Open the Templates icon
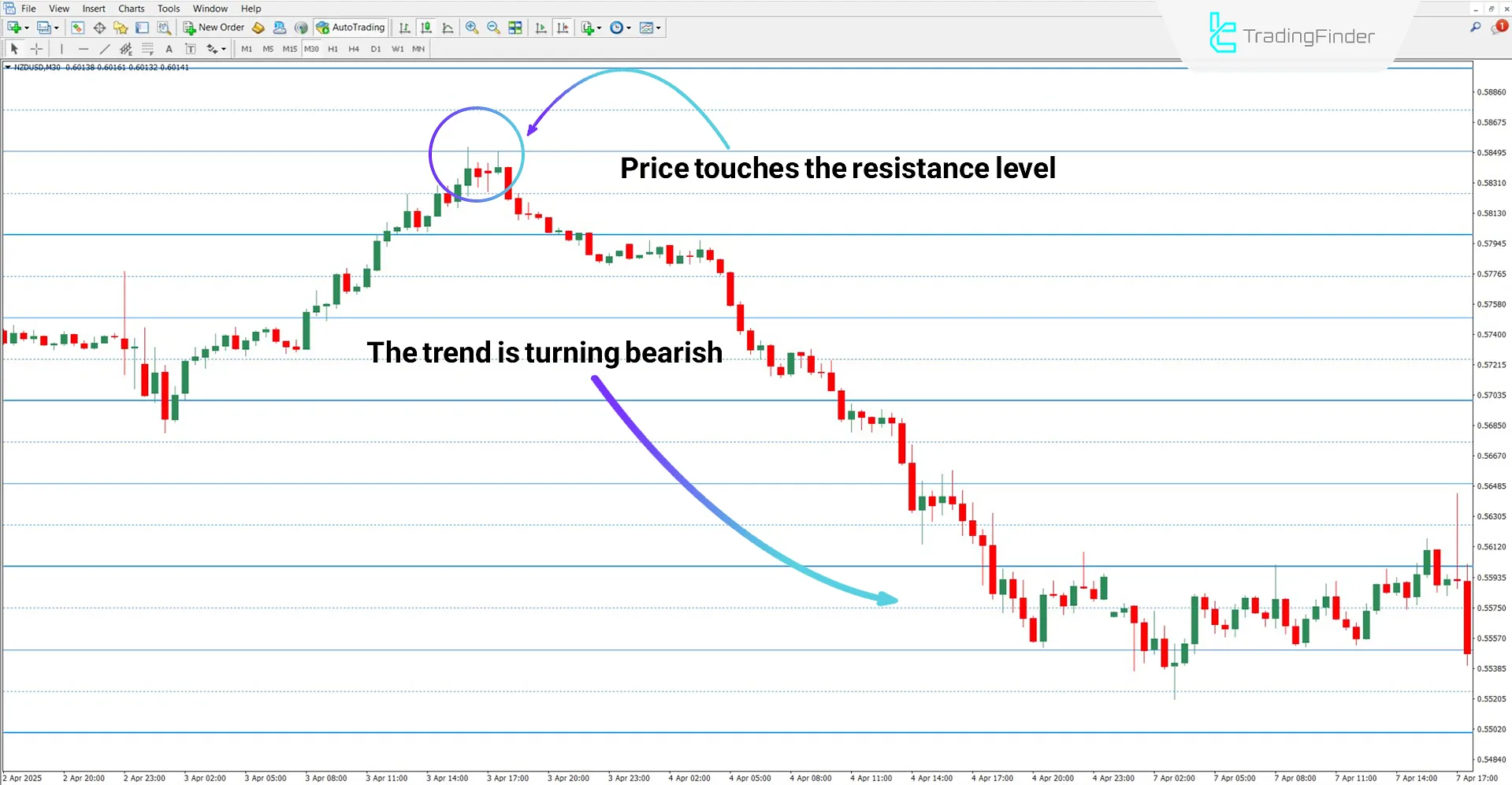This screenshot has width=1512, height=785. tap(646, 28)
